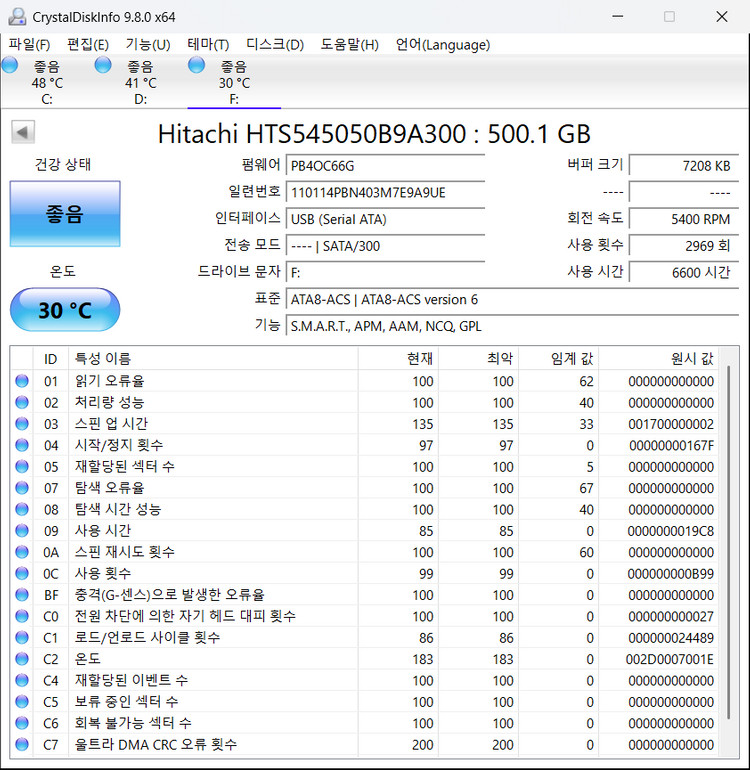Open the 언어(Language) menu

click(443, 45)
